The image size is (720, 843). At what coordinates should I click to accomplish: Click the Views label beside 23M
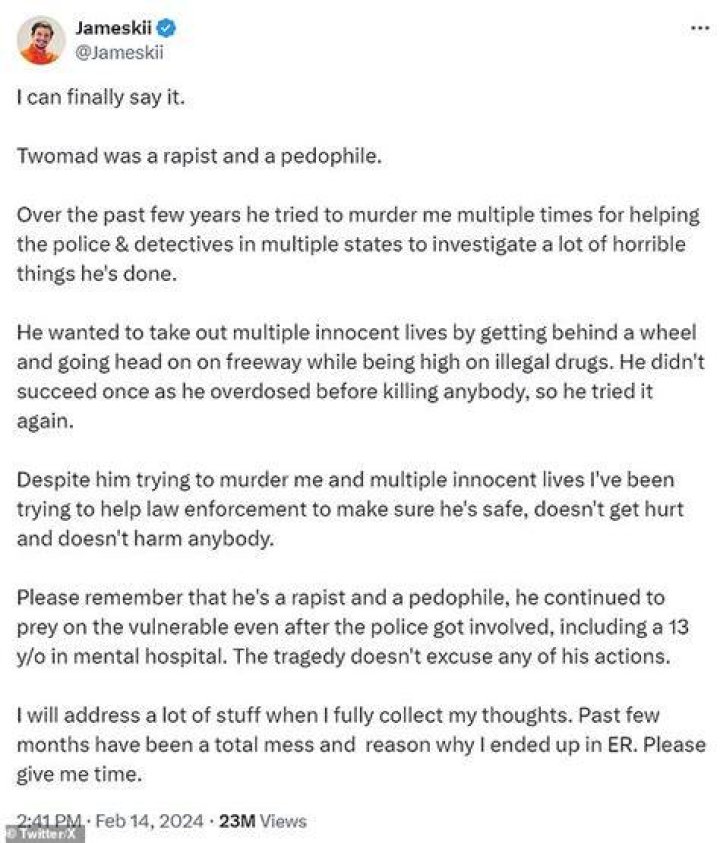coord(283,821)
